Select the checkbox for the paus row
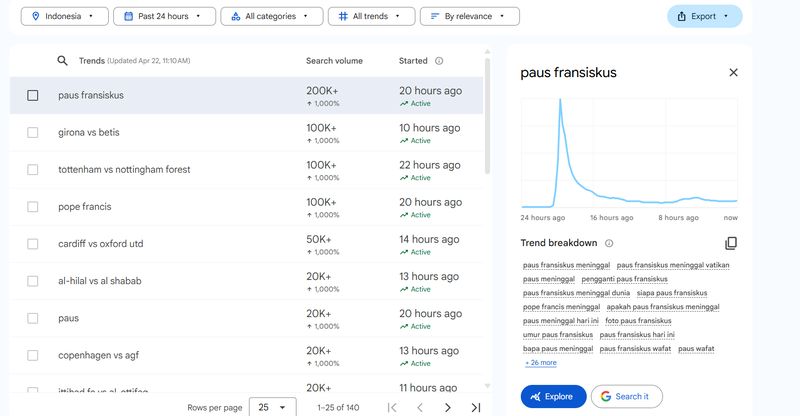This screenshot has width=800, height=416. coord(33,319)
